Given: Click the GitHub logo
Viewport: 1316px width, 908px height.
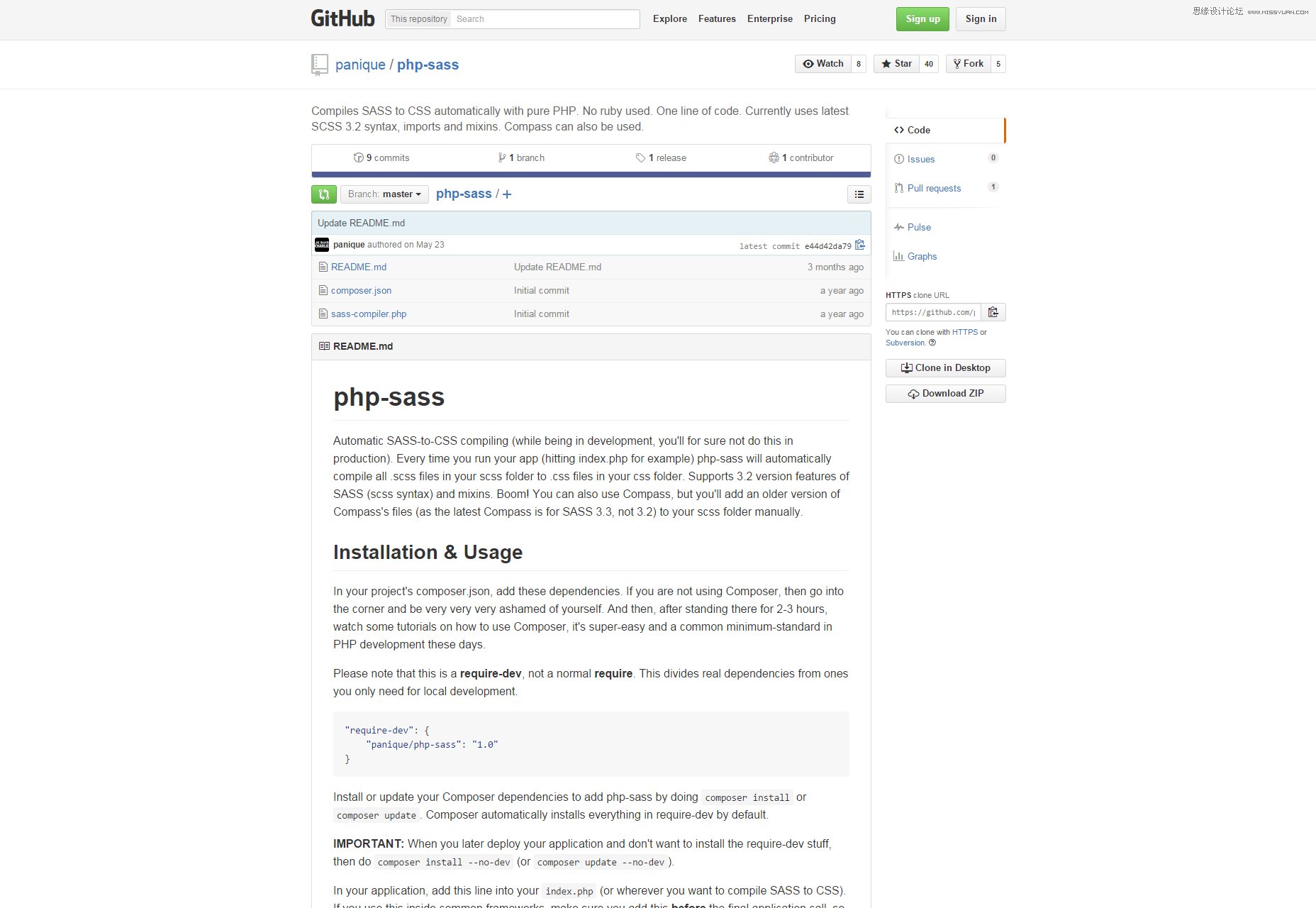Looking at the screenshot, I should (342, 18).
